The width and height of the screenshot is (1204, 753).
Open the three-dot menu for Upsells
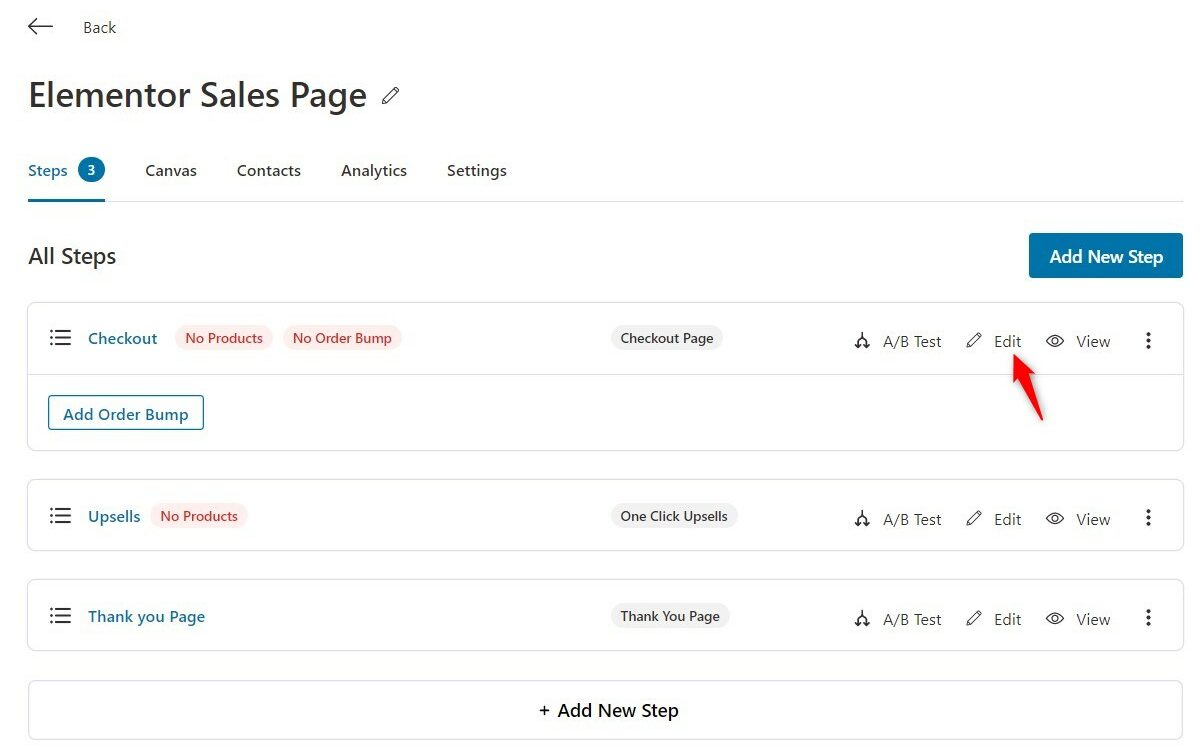pos(1148,518)
